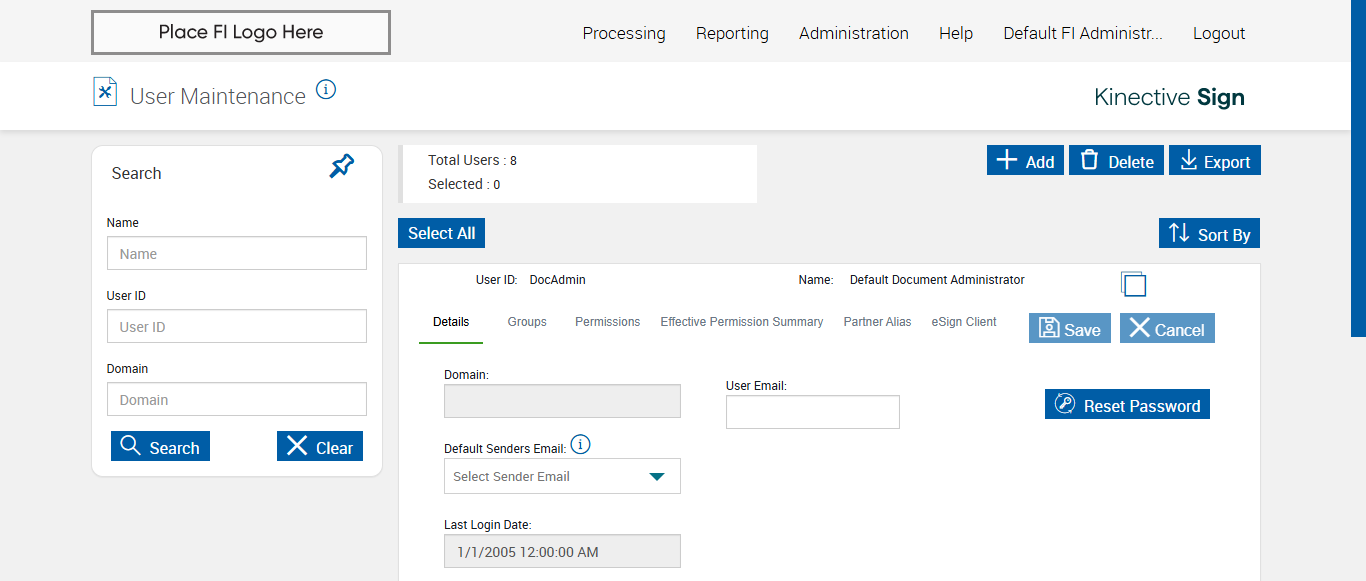
Task: Switch to the Permissions tab
Action: [607, 322]
